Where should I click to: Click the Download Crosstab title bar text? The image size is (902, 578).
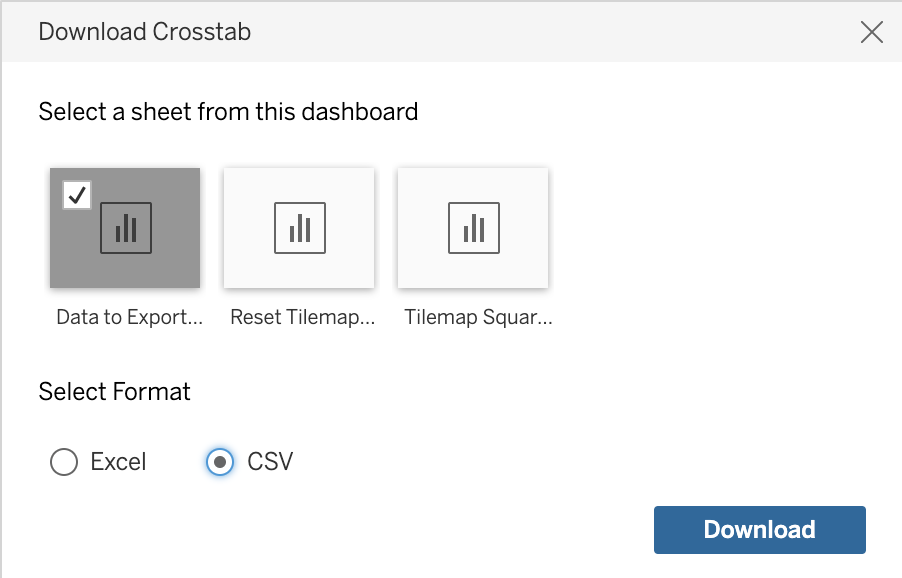click(x=144, y=32)
